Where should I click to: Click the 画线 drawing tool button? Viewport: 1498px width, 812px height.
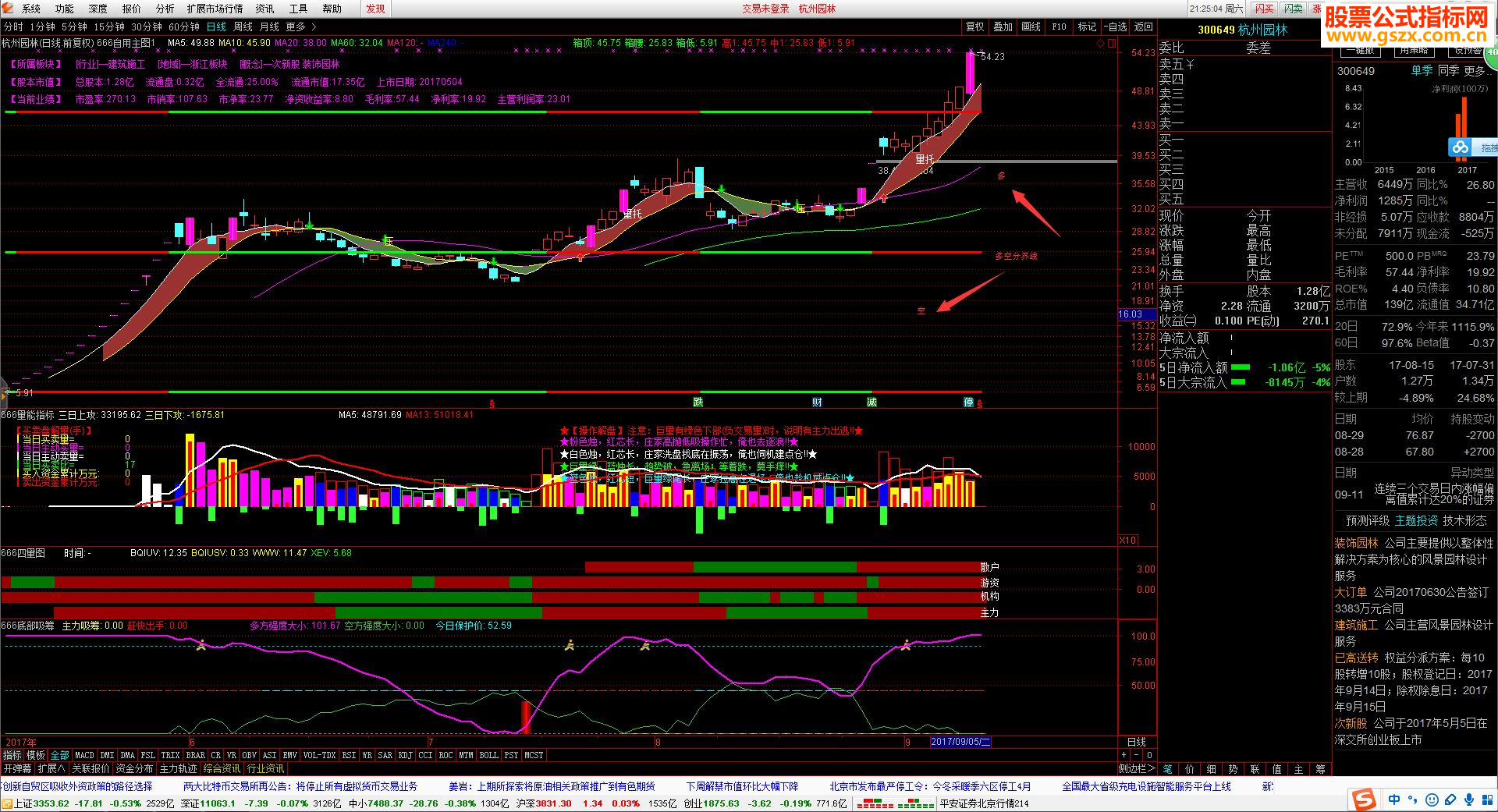coord(1031,27)
